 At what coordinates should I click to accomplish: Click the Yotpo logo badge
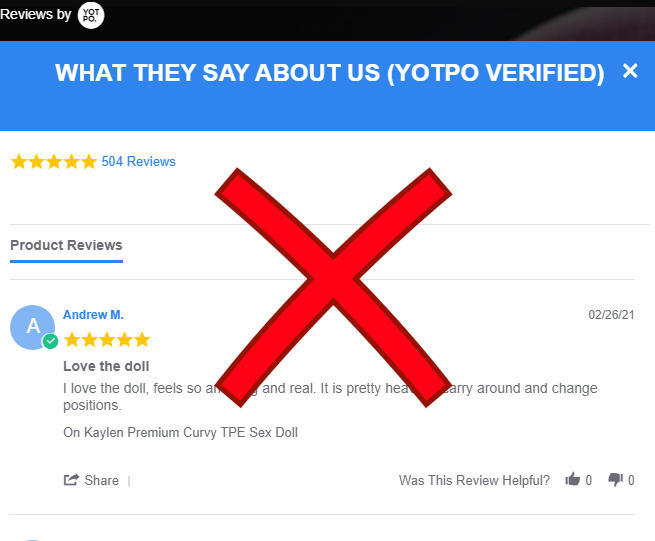coord(91,15)
